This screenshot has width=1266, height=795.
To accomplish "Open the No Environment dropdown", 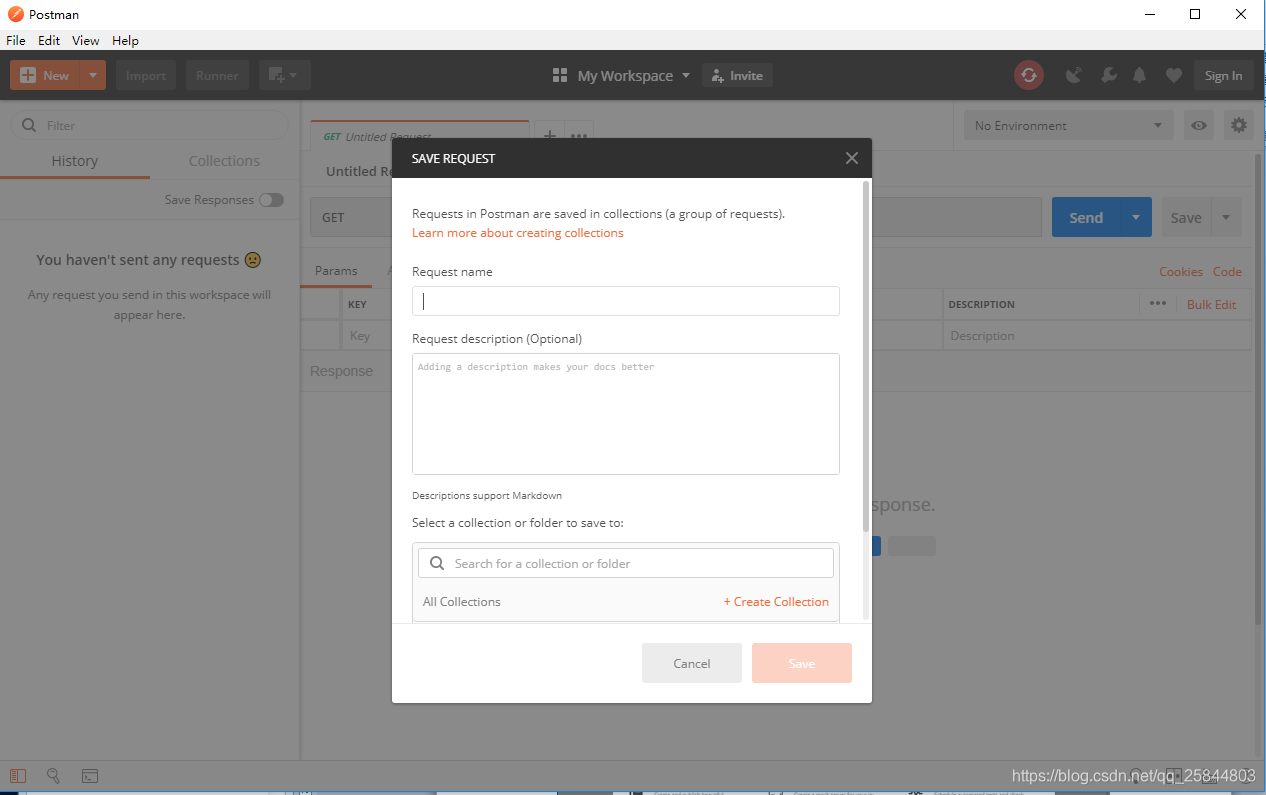I will pyautogui.click(x=1068, y=125).
